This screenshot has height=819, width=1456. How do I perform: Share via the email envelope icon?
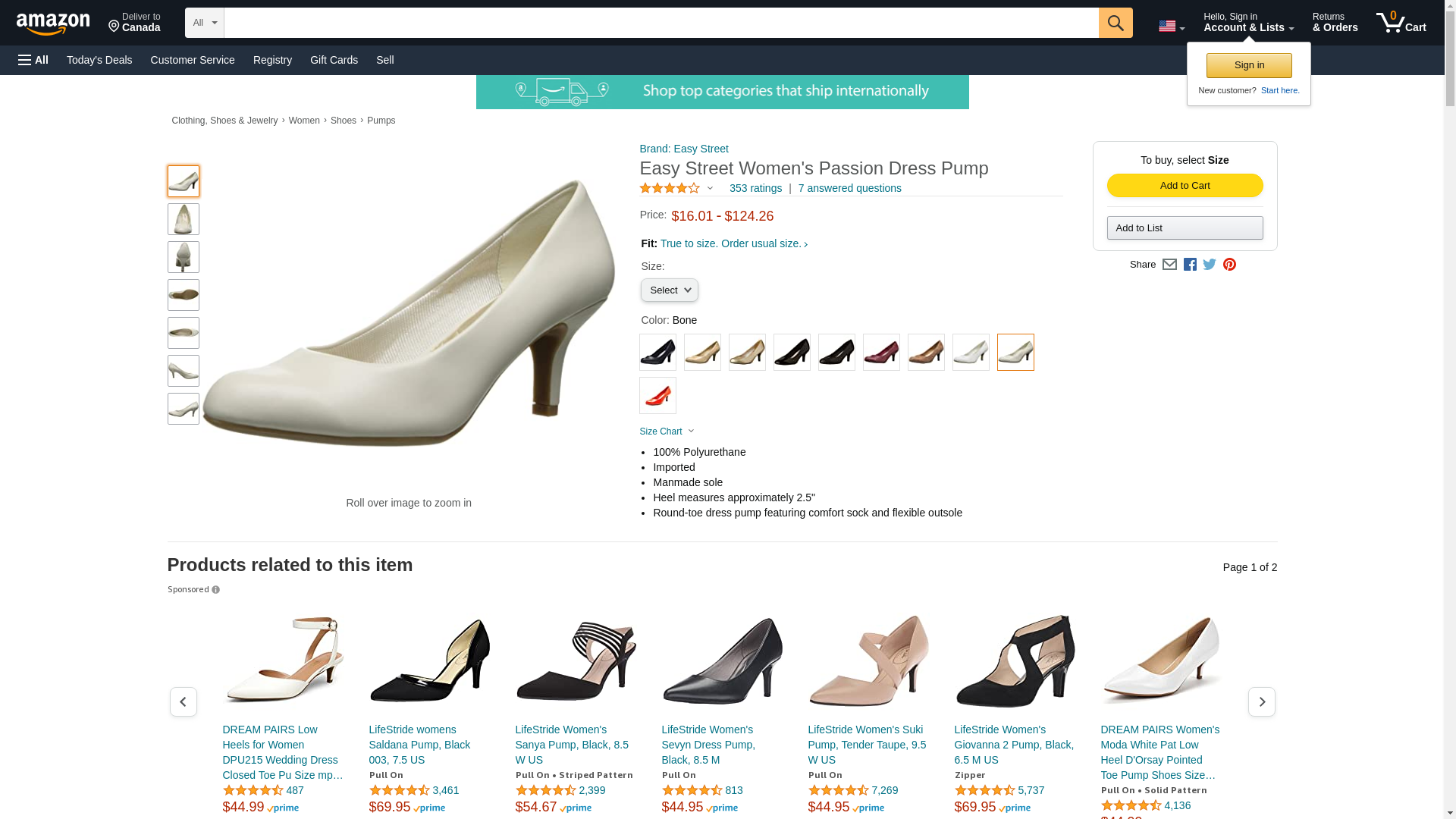coord(1169,264)
